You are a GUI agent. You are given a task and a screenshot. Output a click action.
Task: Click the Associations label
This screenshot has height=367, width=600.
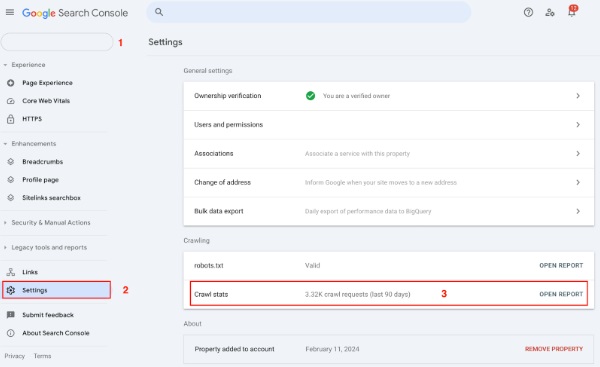214,153
